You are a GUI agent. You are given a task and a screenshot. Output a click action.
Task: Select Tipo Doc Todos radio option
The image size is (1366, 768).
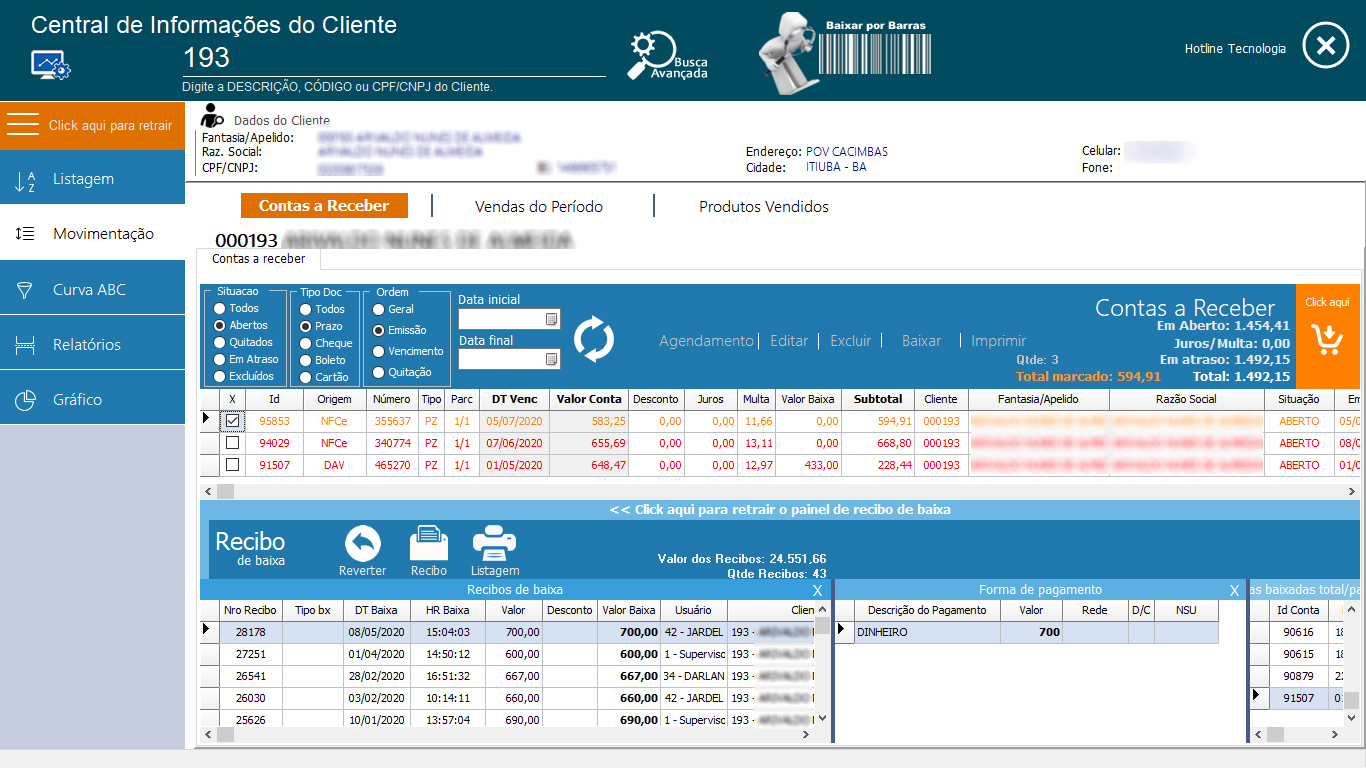pos(305,310)
